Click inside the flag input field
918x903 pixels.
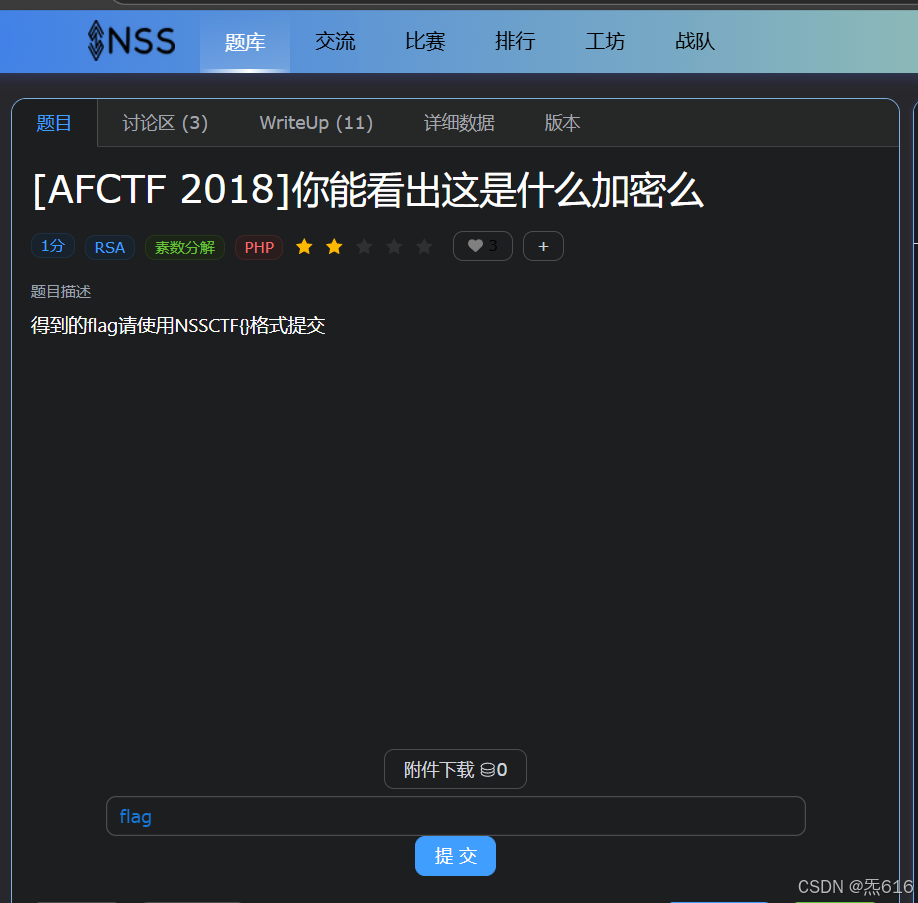click(455, 816)
